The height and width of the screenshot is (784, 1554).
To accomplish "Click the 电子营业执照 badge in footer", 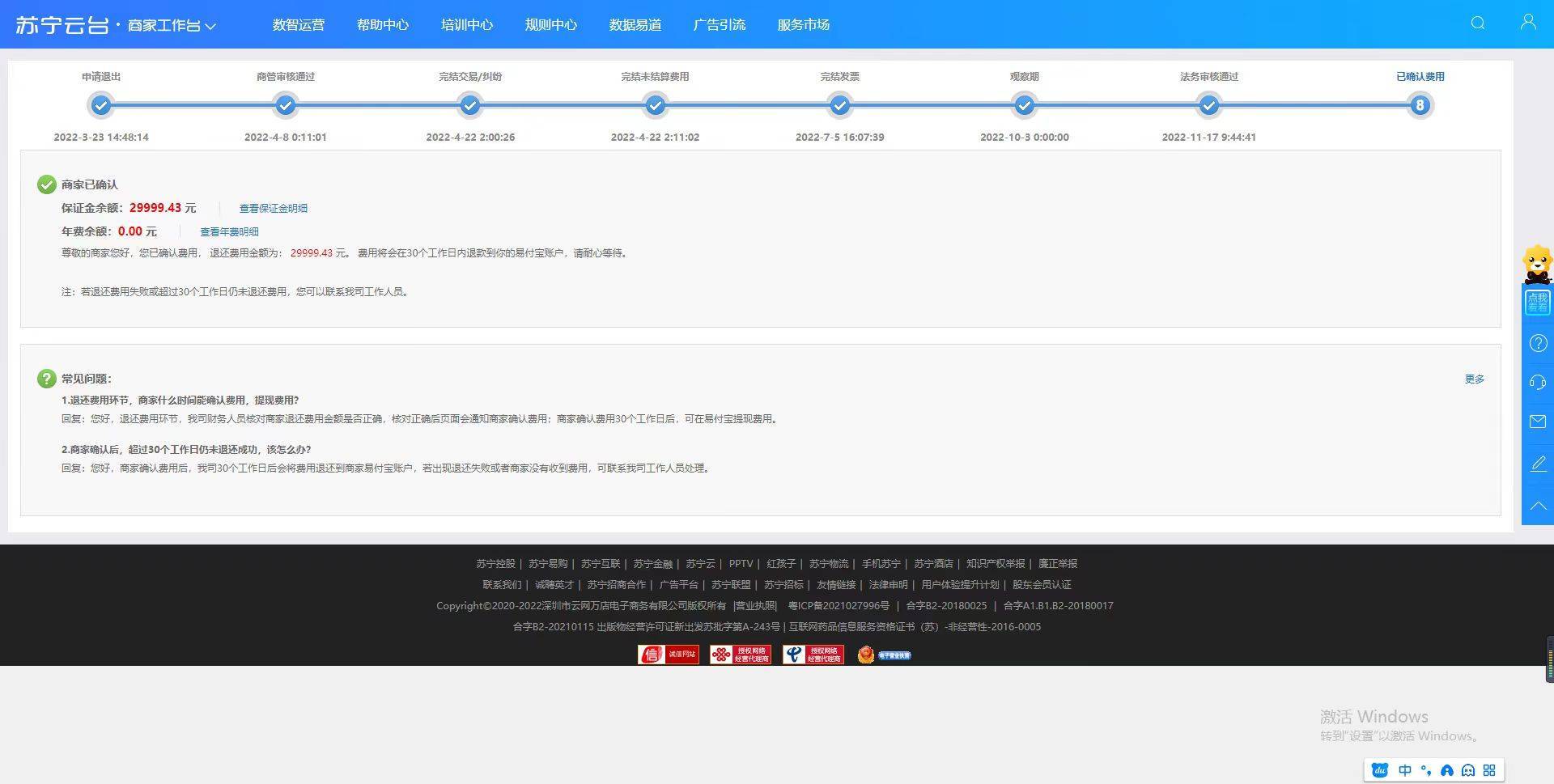I will tap(884, 655).
